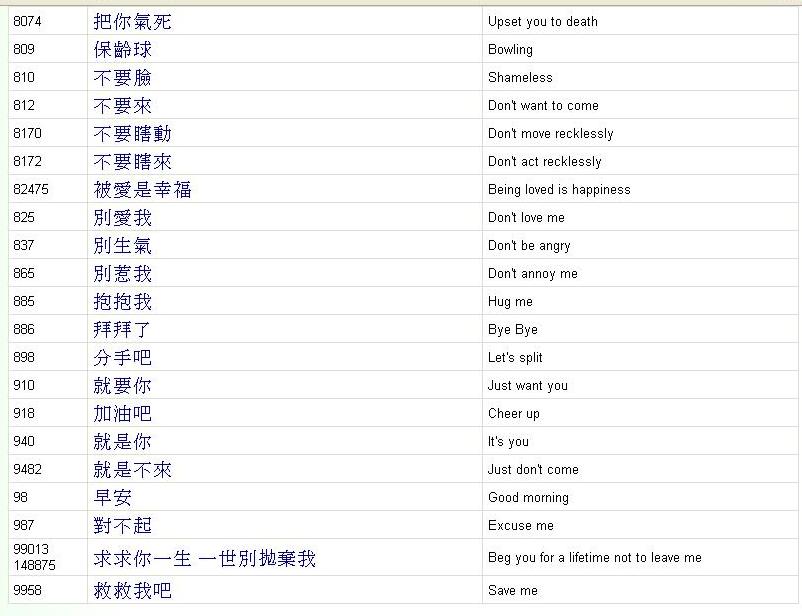Screen dimensions: 802x616
Task: Click the code '886'
Action: coord(24,329)
